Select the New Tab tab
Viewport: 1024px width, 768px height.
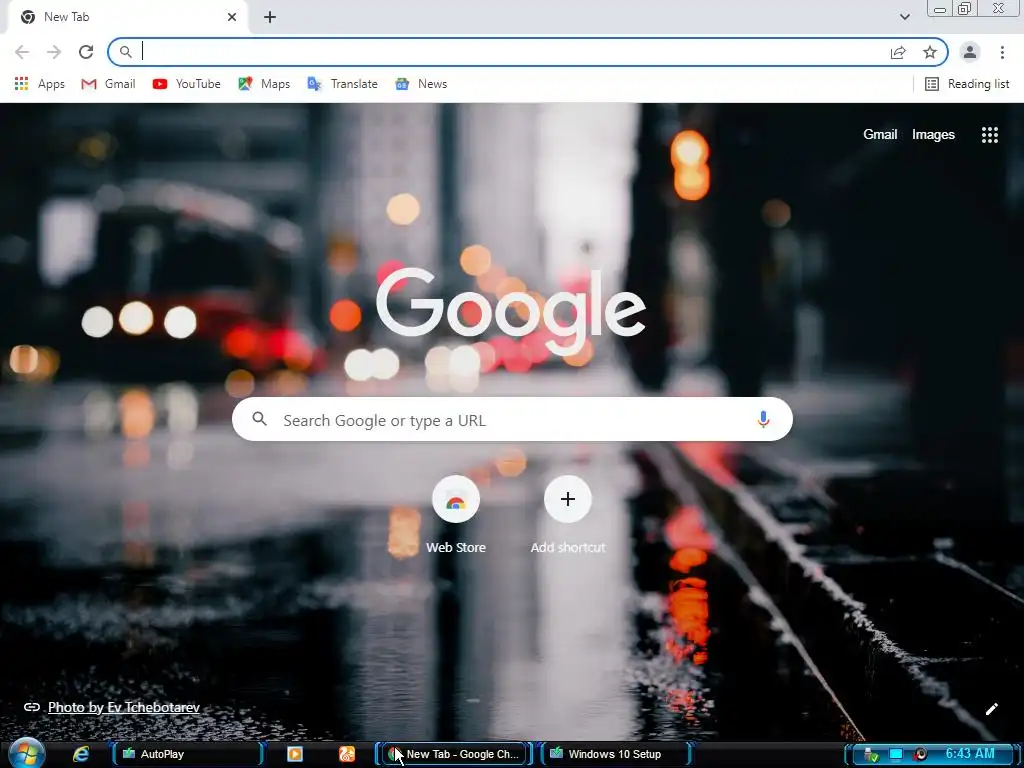(x=129, y=17)
